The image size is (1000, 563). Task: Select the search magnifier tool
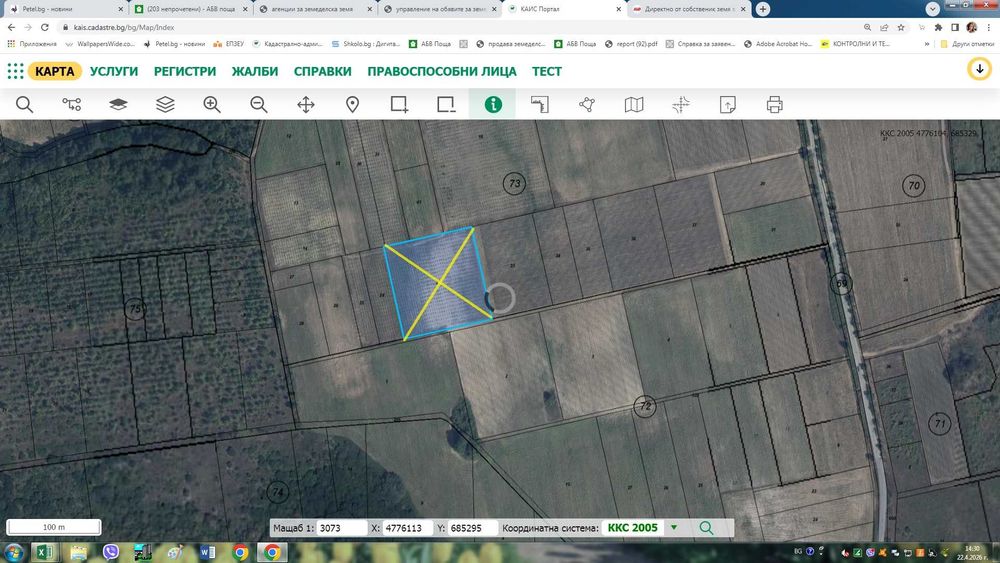pos(24,105)
